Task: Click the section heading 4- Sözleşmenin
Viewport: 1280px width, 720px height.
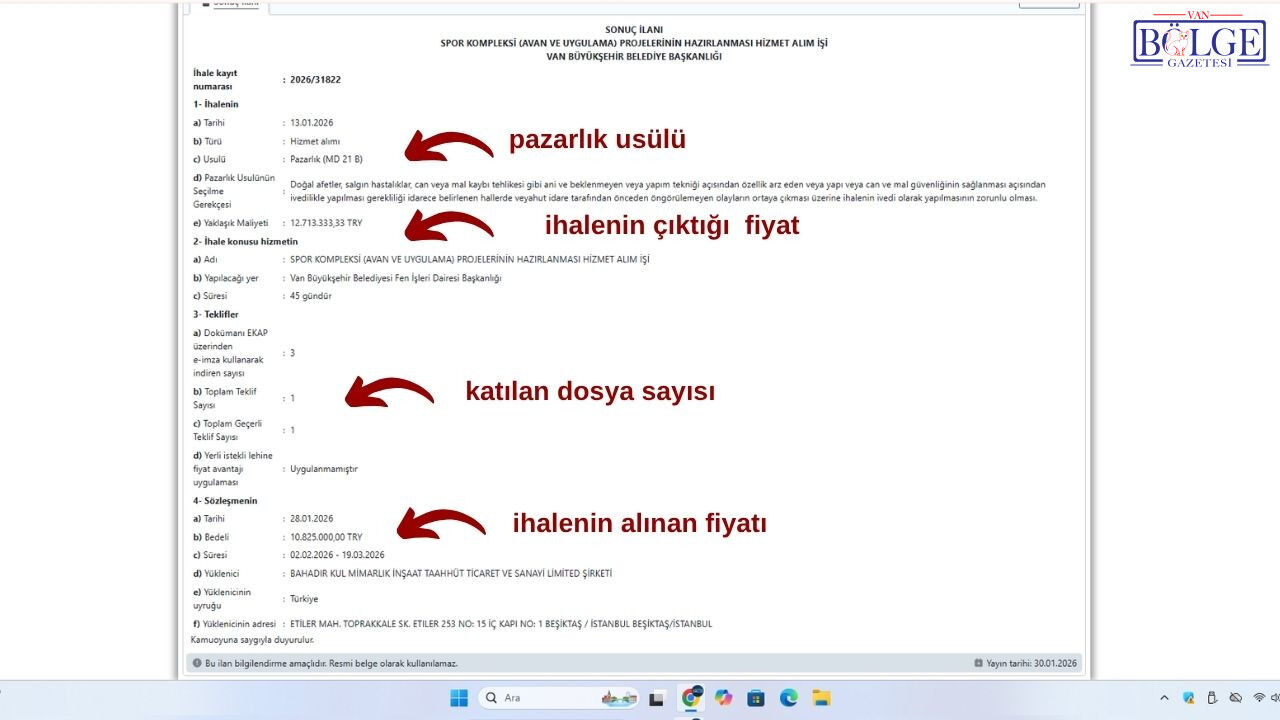Action: coord(225,500)
